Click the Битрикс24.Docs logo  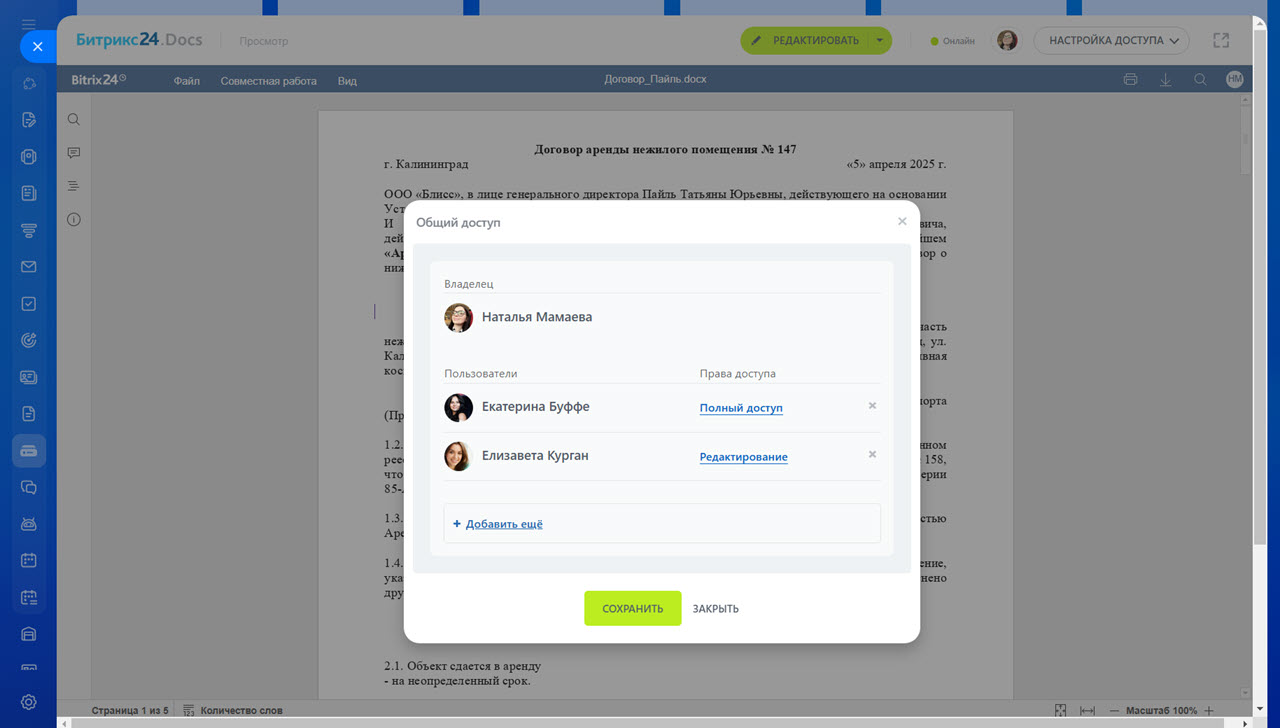(x=139, y=40)
